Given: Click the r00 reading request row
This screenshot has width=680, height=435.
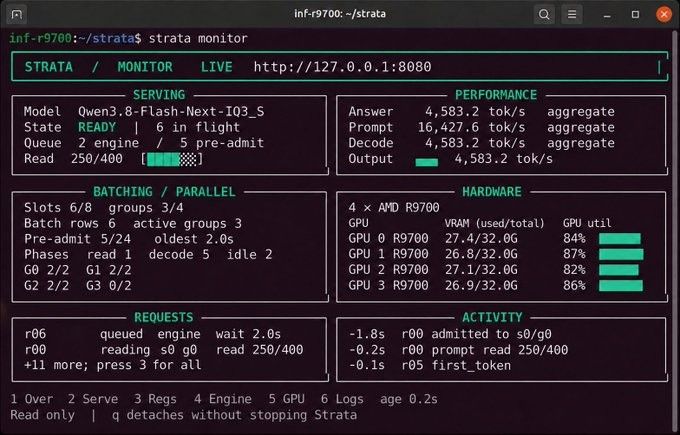Looking at the screenshot, I should (x=164, y=350).
